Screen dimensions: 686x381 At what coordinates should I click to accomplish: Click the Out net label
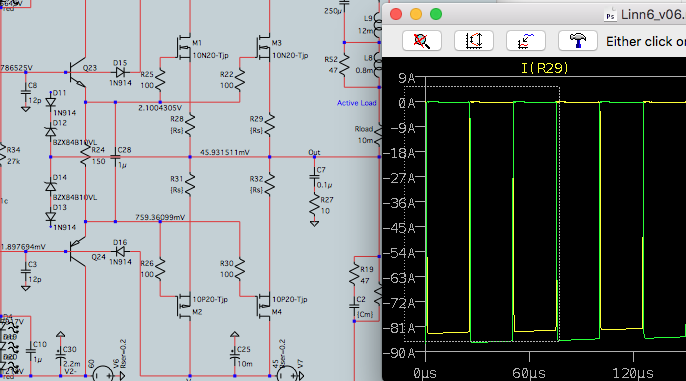coord(314,152)
